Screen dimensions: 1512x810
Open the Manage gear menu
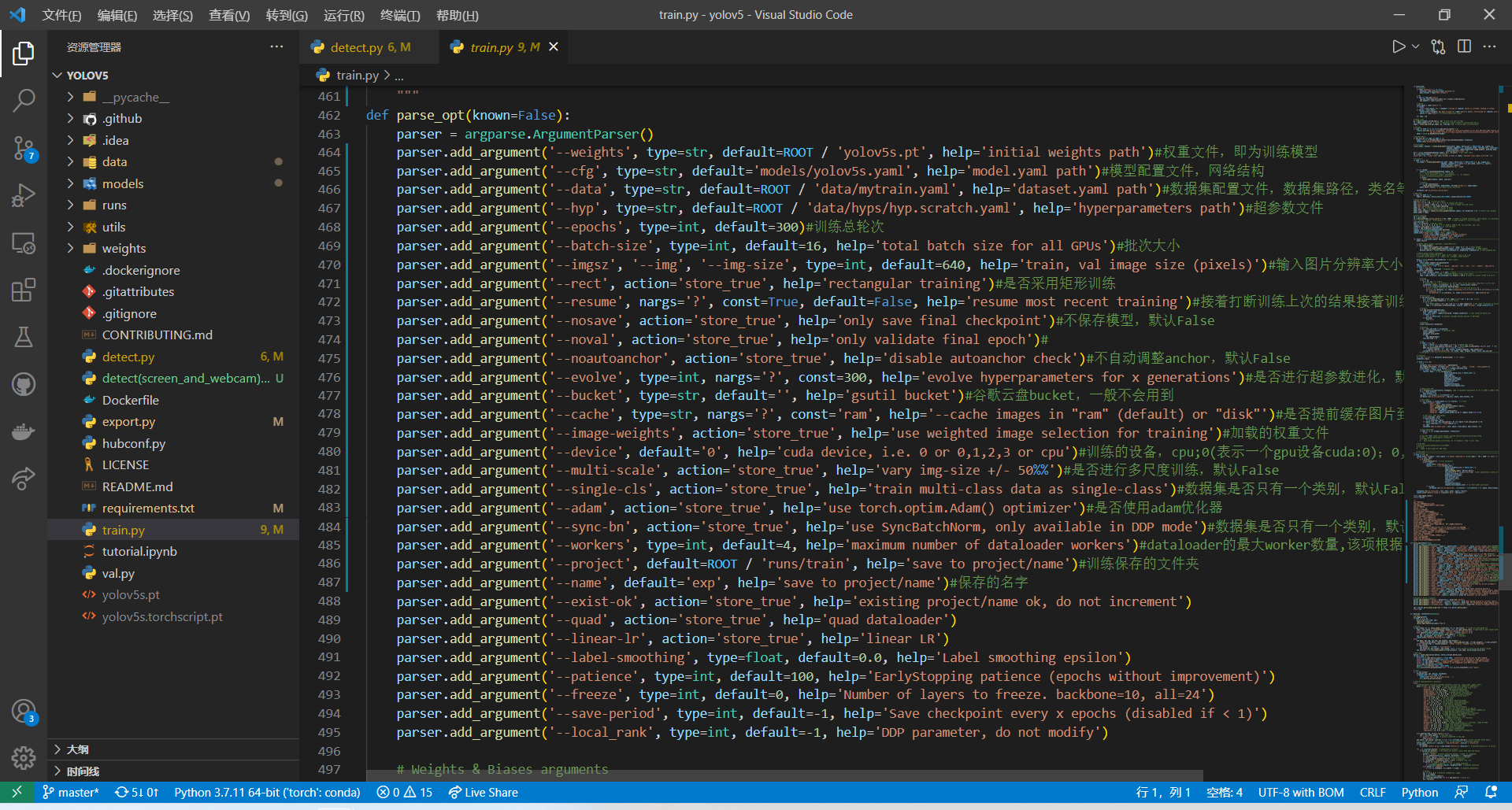tap(24, 758)
